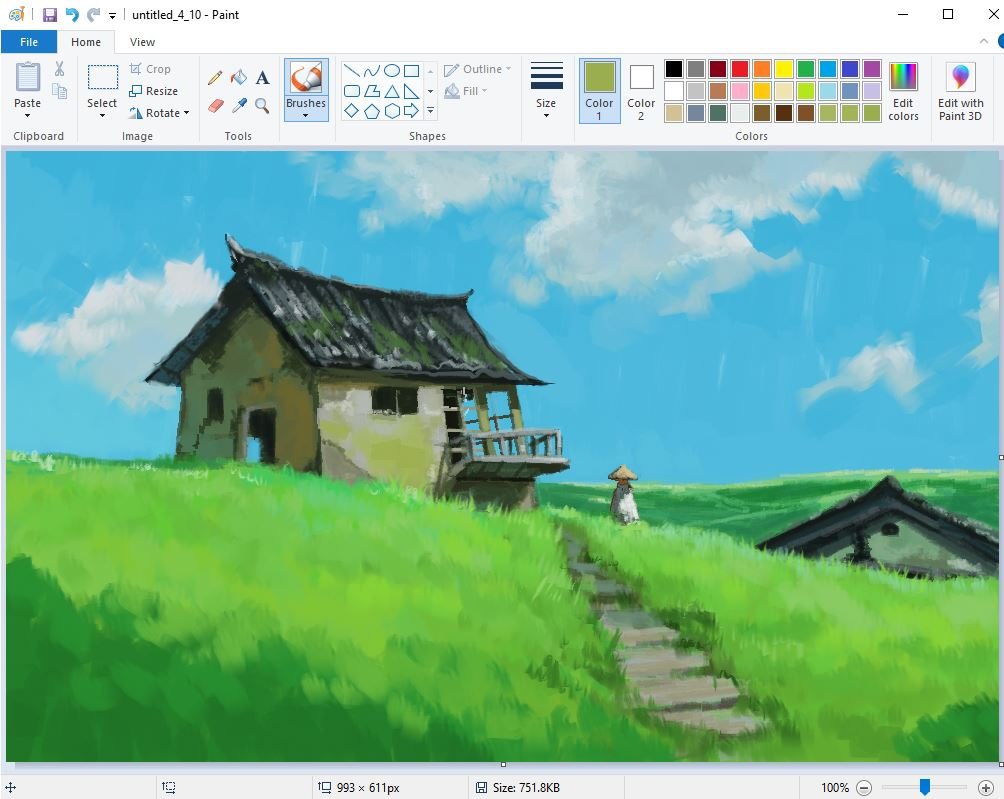Screen dimensions: 1004x799
Task: Choose the Oval shape
Action: coord(392,70)
